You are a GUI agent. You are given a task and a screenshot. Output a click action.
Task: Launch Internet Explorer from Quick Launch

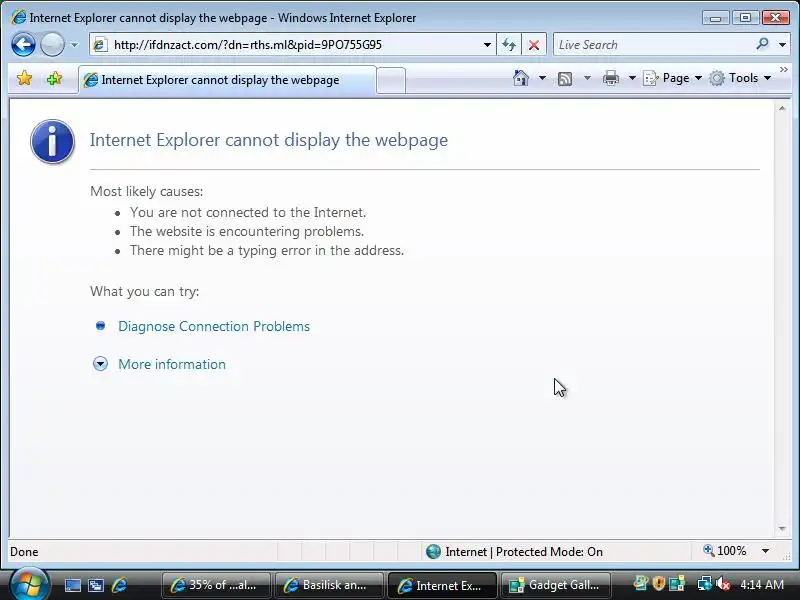119,585
